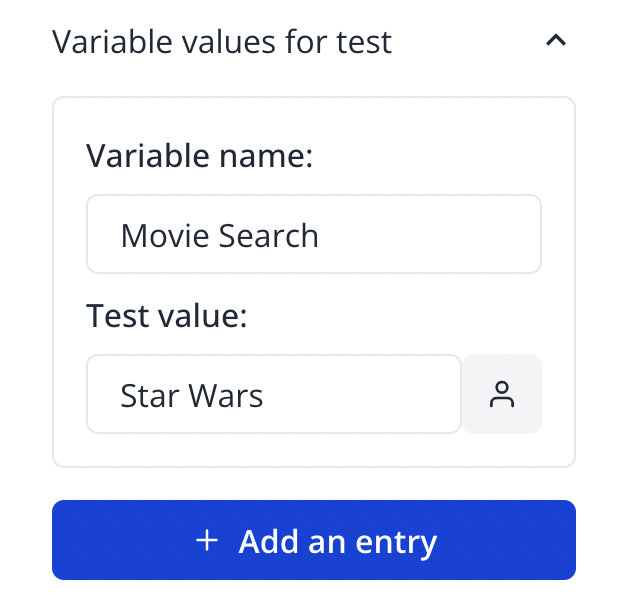The image size is (628, 606).
Task: Click the Test value label
Action: (167, 316)
